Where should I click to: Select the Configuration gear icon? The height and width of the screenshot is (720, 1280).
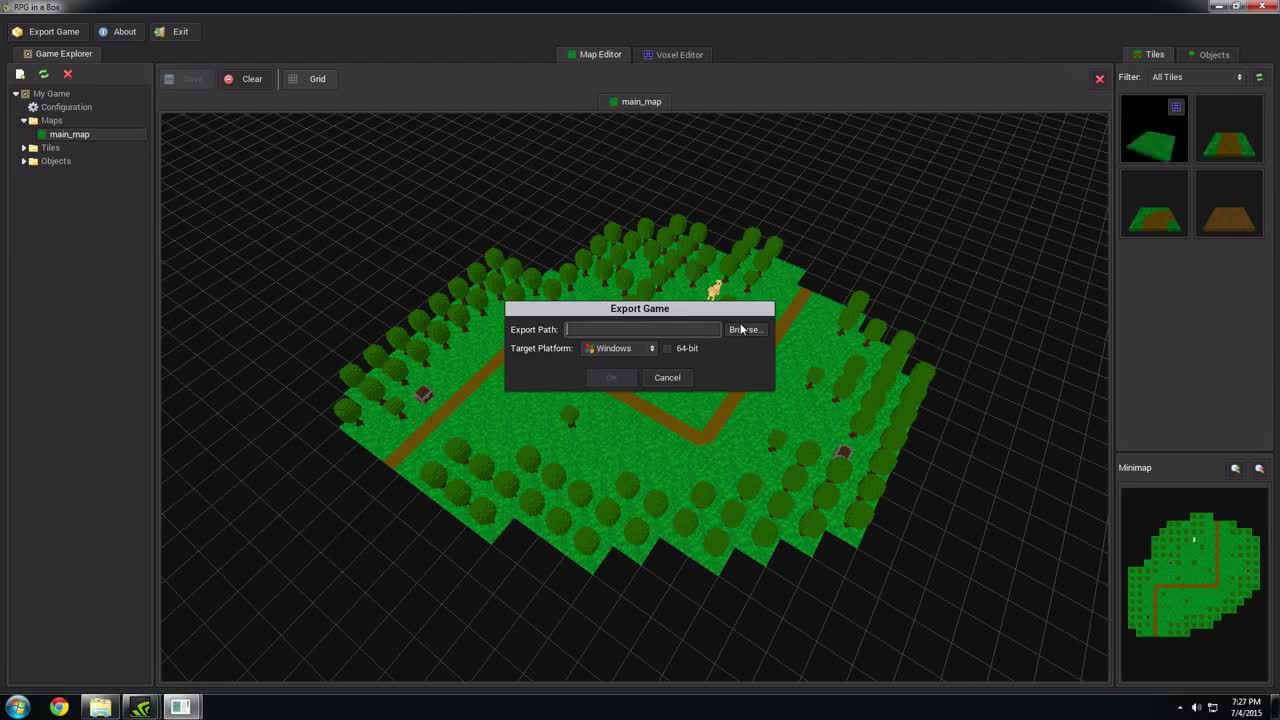coord(33,107)
